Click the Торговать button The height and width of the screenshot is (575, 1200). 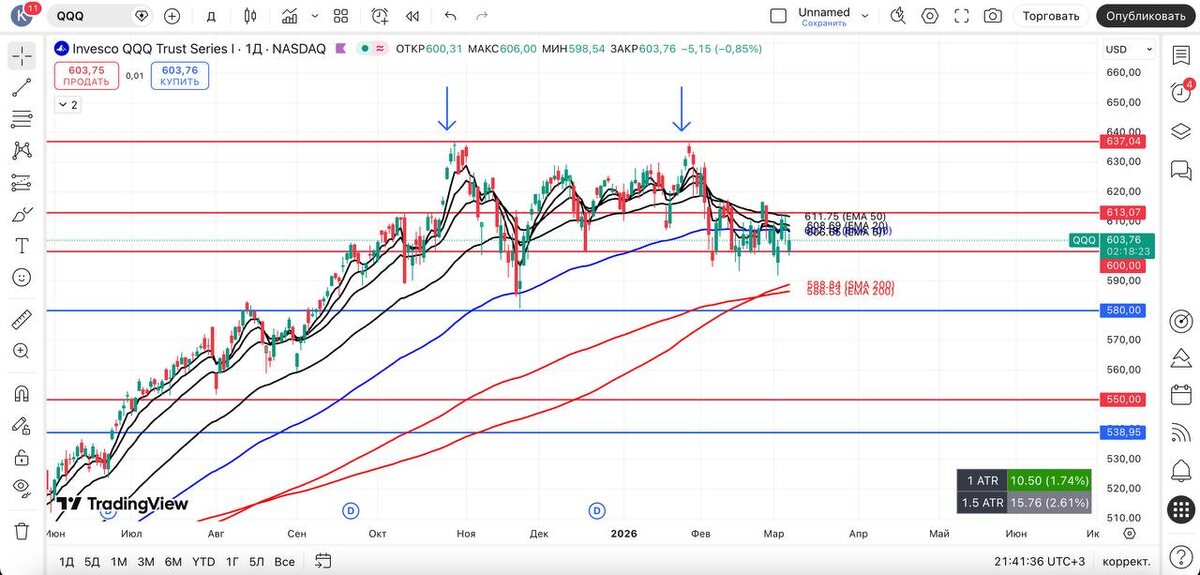click(1051, 16)
